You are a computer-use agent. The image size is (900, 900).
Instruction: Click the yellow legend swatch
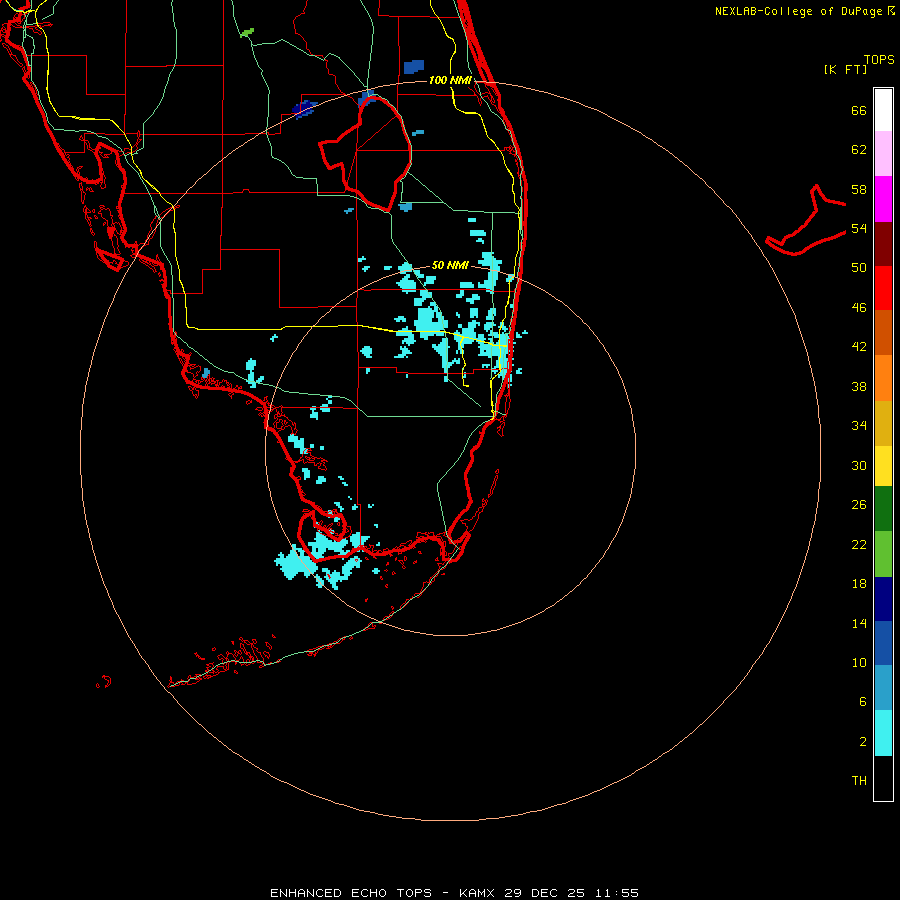pos(883,465)
